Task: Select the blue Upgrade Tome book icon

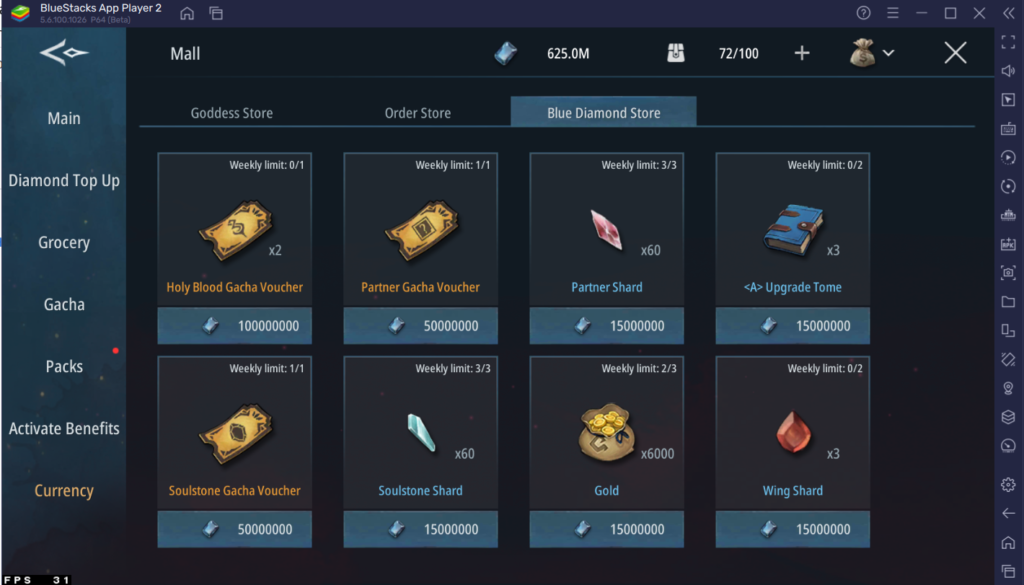Action: click(792, 230)
